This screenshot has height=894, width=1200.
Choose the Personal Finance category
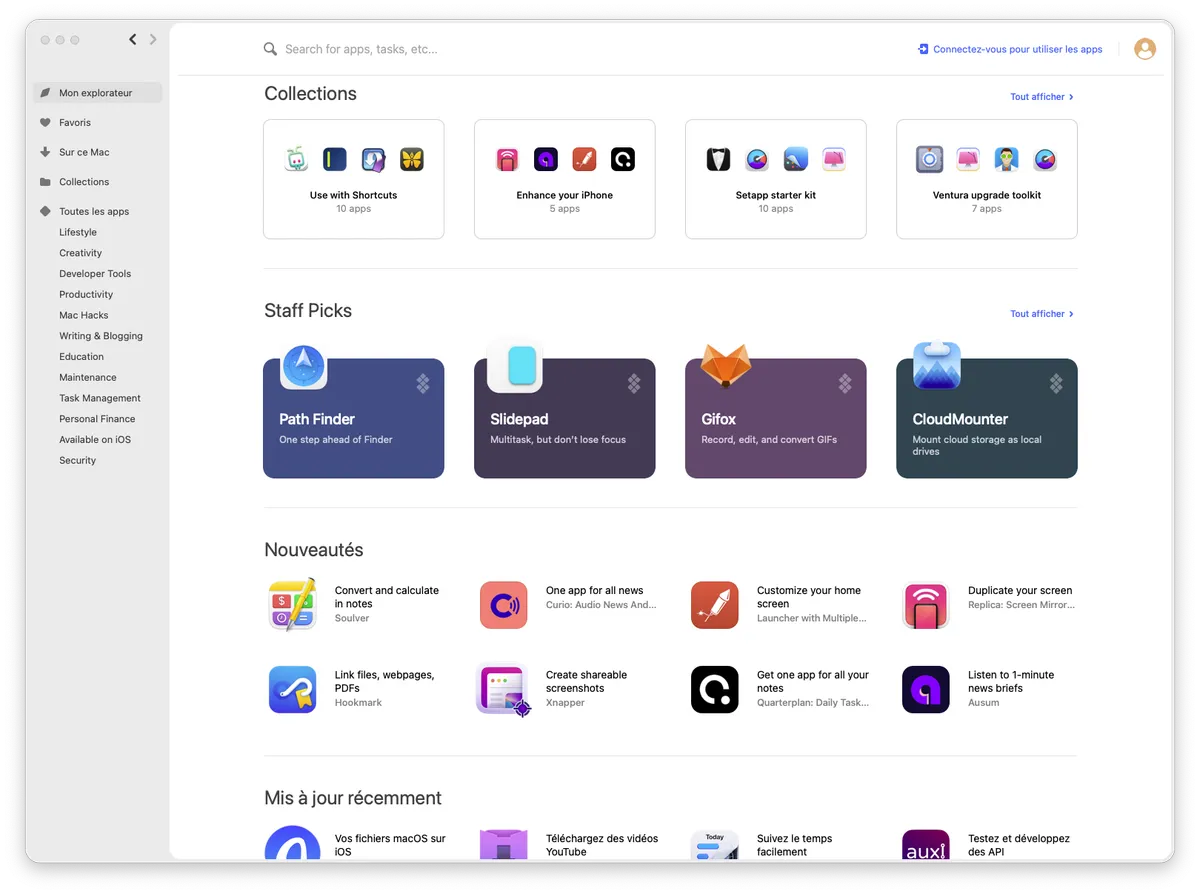pos(97,419)
